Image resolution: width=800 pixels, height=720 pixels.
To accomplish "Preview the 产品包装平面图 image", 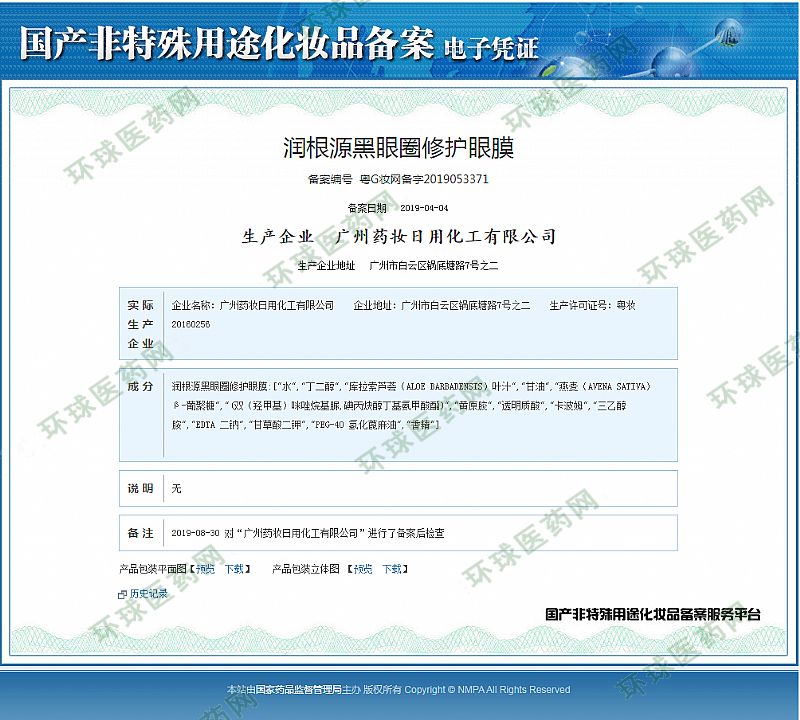I will [204, 569].
